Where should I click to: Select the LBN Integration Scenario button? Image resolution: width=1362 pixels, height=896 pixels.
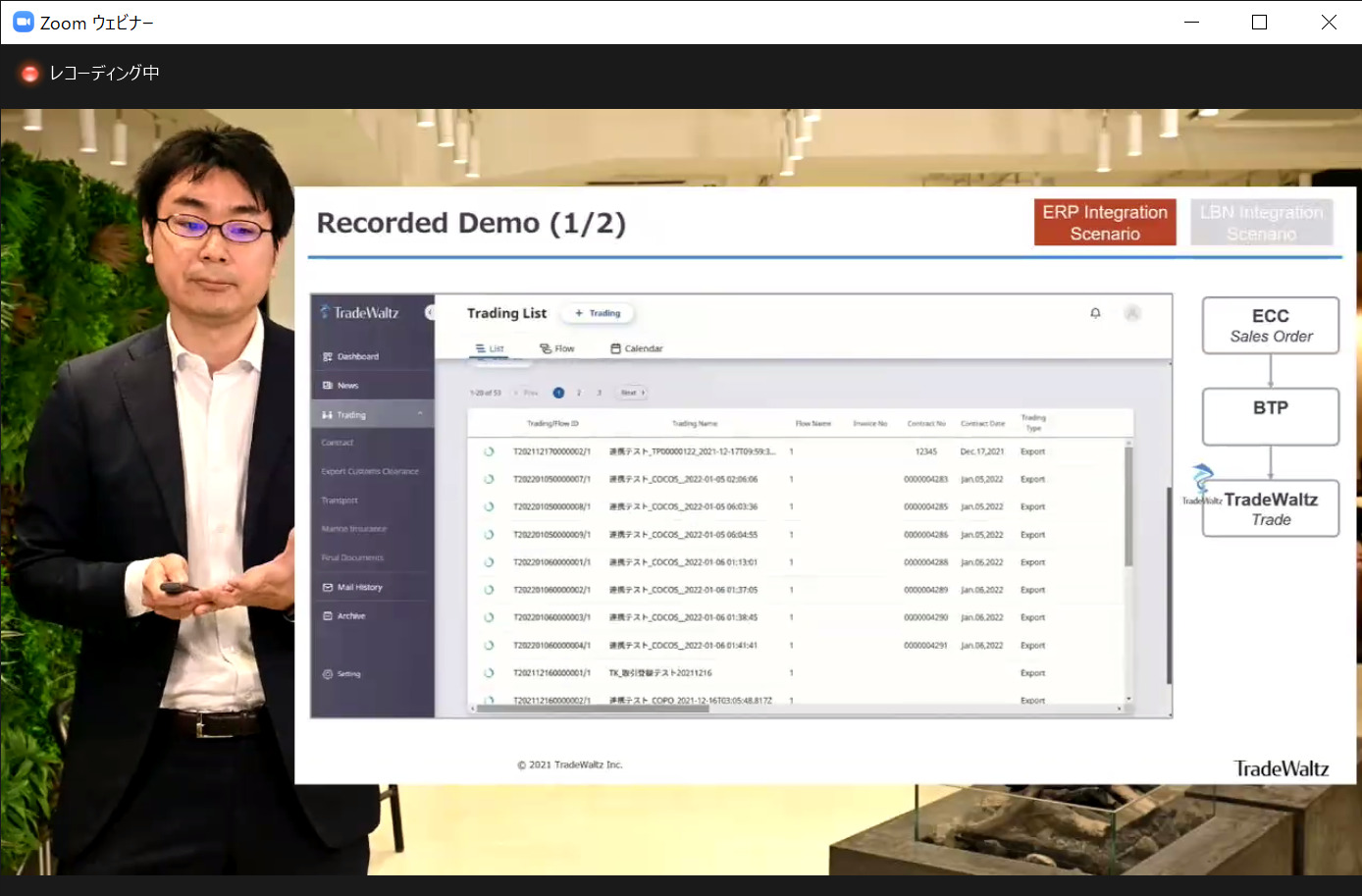click(x=1262, y=223)
